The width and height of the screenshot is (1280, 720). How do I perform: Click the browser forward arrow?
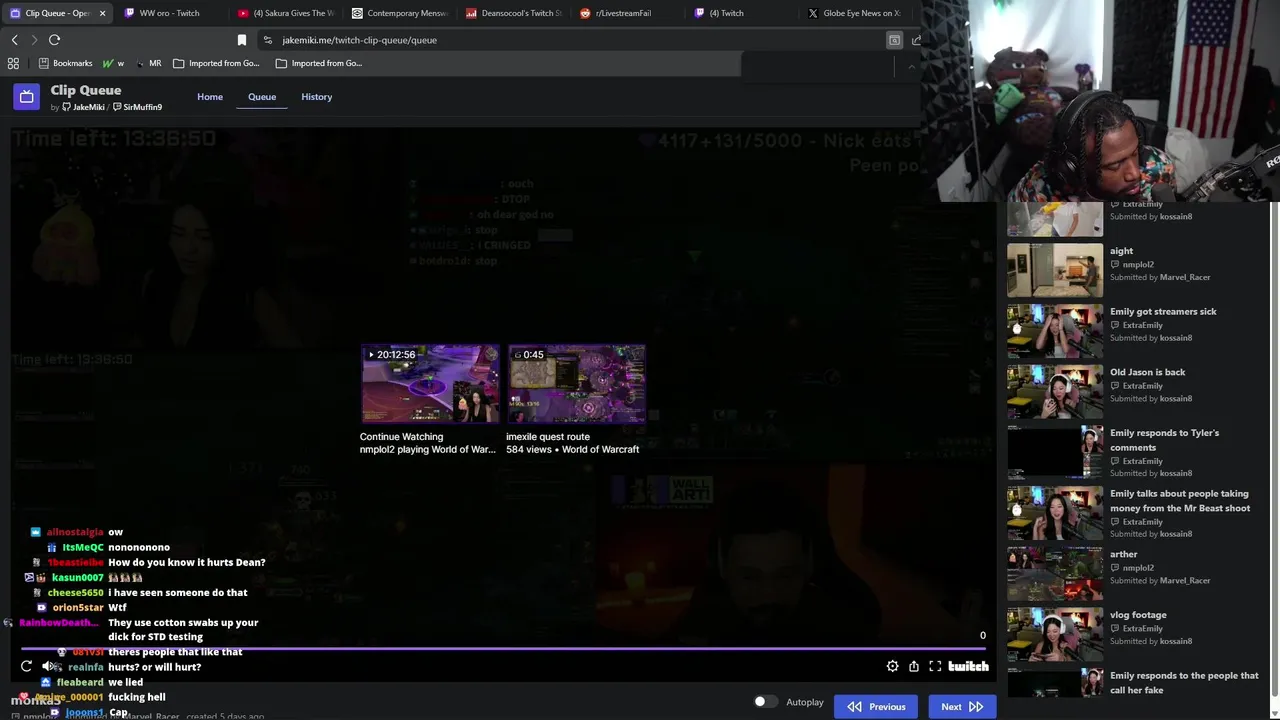pyautogui.click(x=34, y=40)
